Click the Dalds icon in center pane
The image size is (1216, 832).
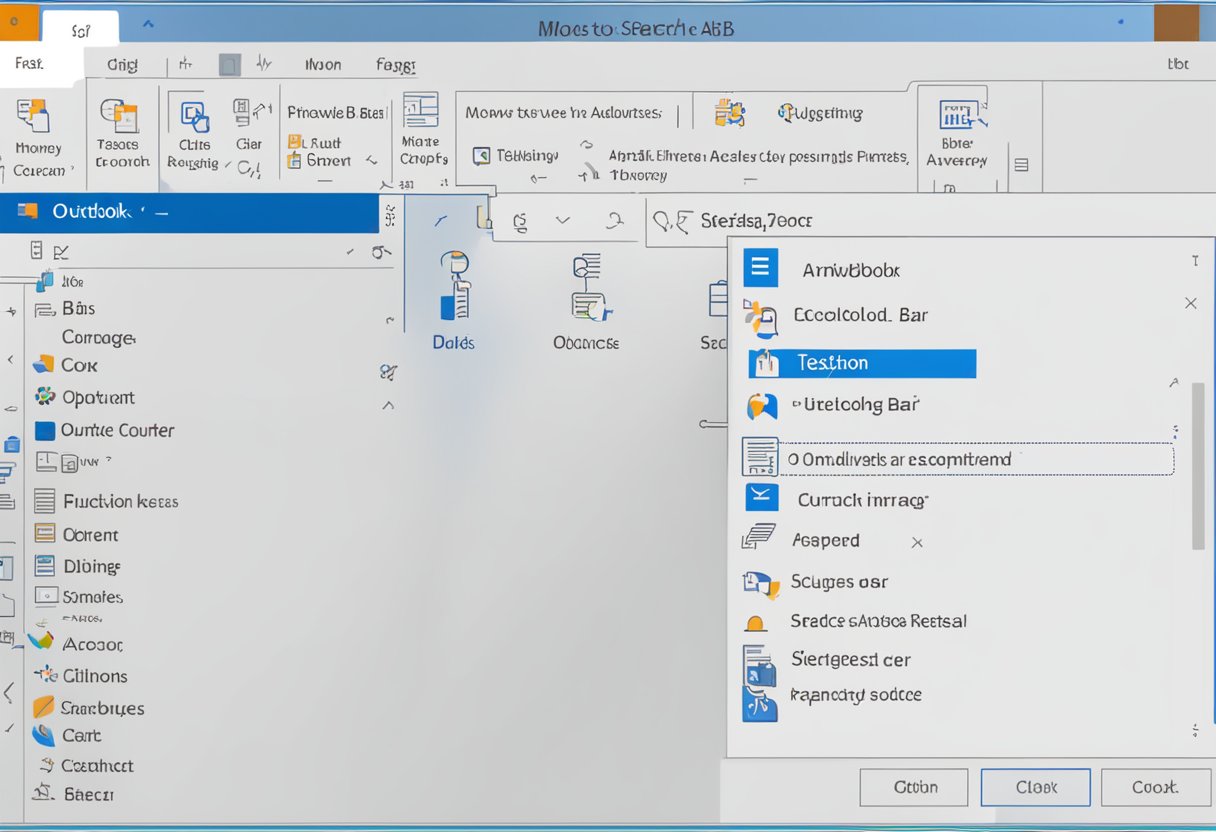click(455, 290)
